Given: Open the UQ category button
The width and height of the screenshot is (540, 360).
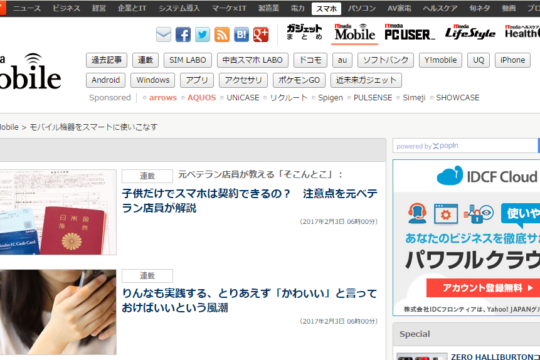Looking at the screenshot, I should click(478, 60).
